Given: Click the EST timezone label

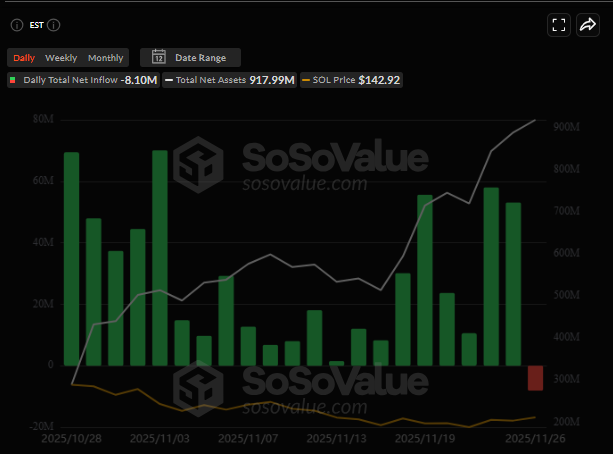Looking at the screenshot, I should pyautogui.click(x=37, y=25).
